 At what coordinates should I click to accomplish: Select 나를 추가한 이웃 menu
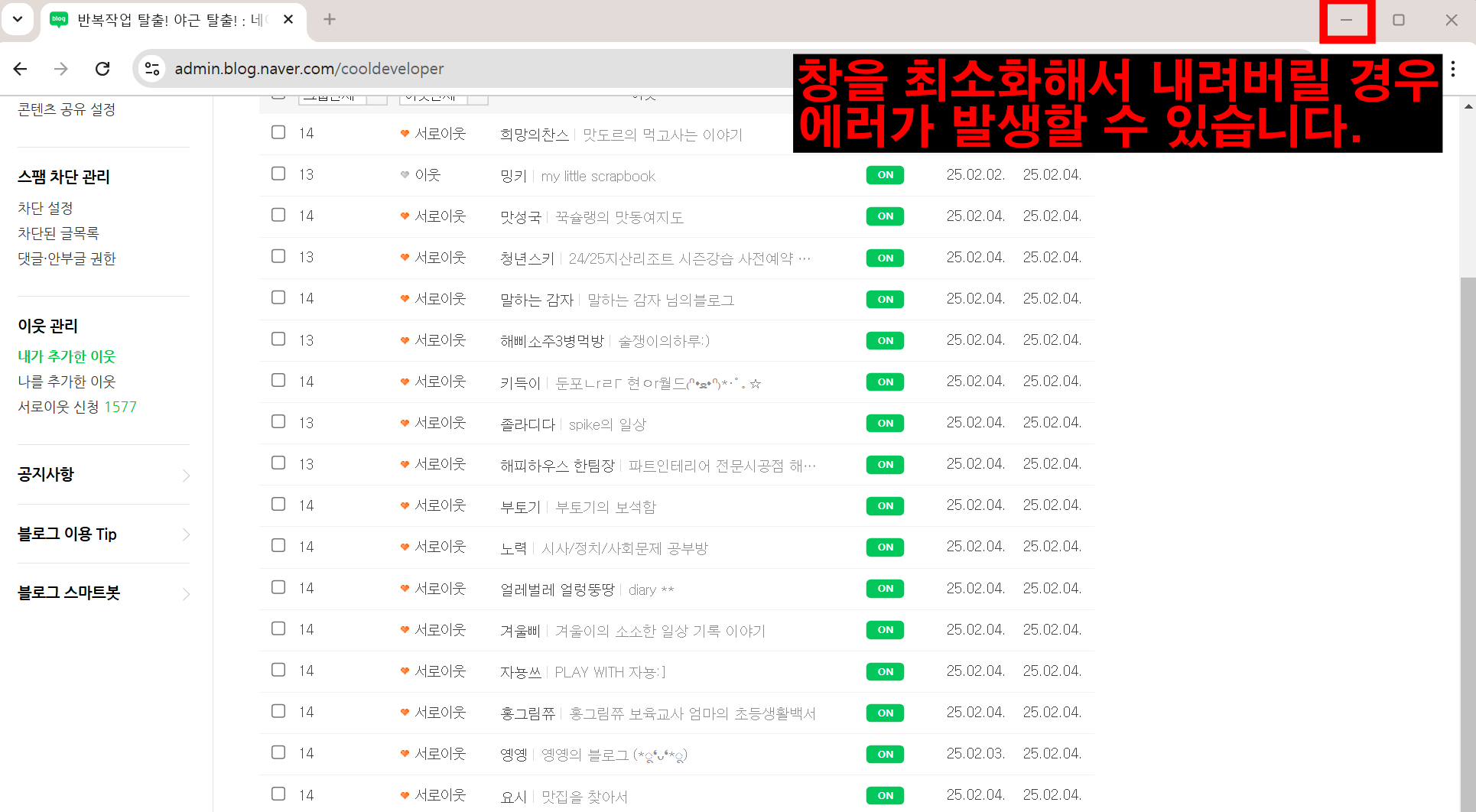(x=67, y=382)
